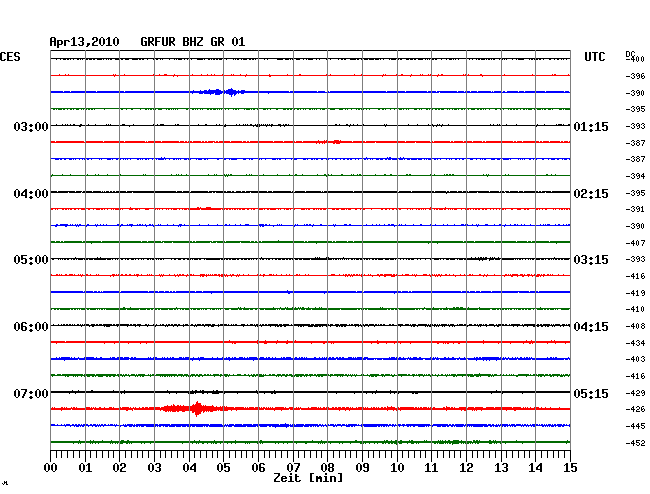Select the DC offset value -429

(x=635, y=393)
